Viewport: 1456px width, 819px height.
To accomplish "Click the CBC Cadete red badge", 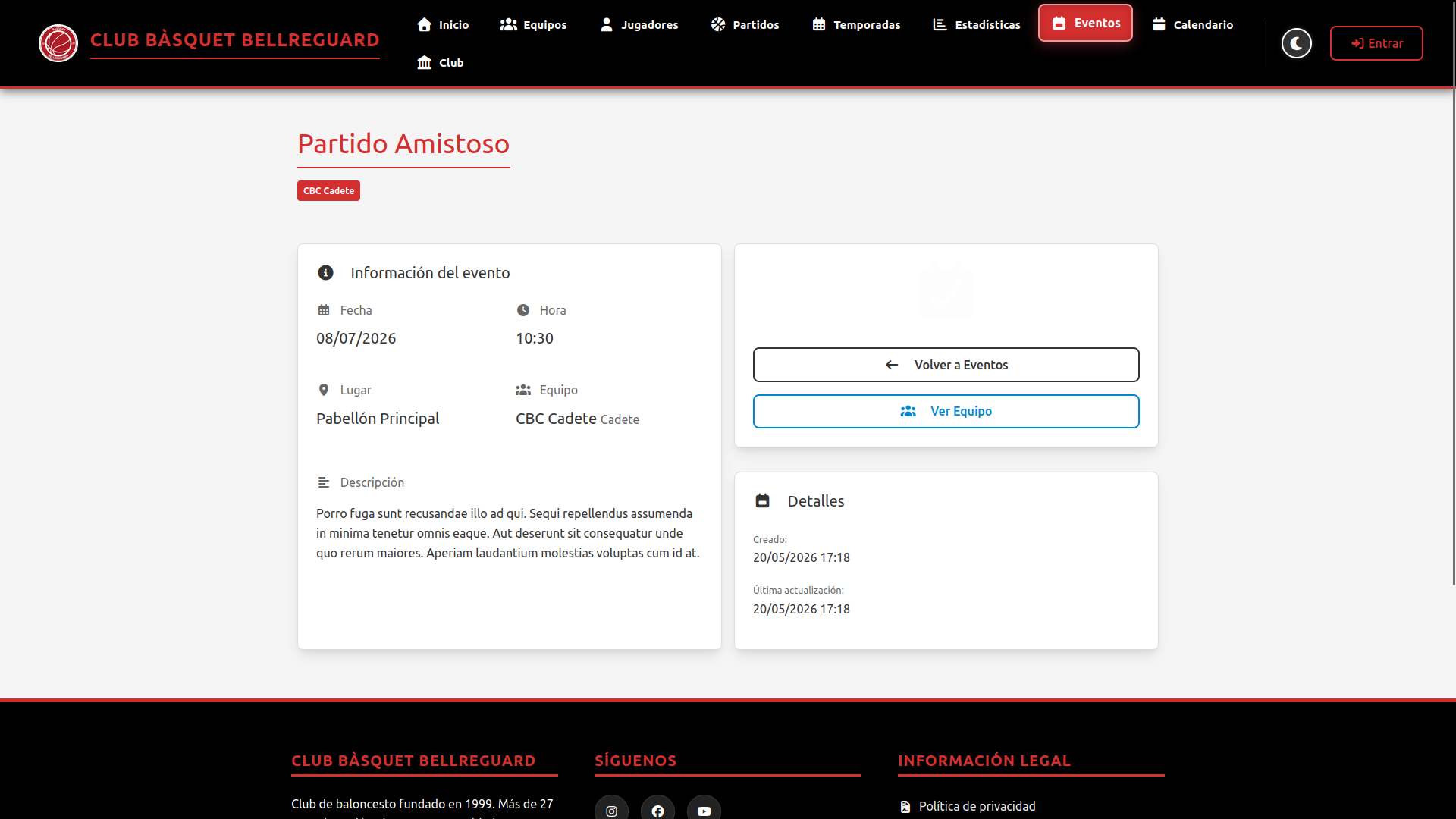I will [x=328, y=190].
